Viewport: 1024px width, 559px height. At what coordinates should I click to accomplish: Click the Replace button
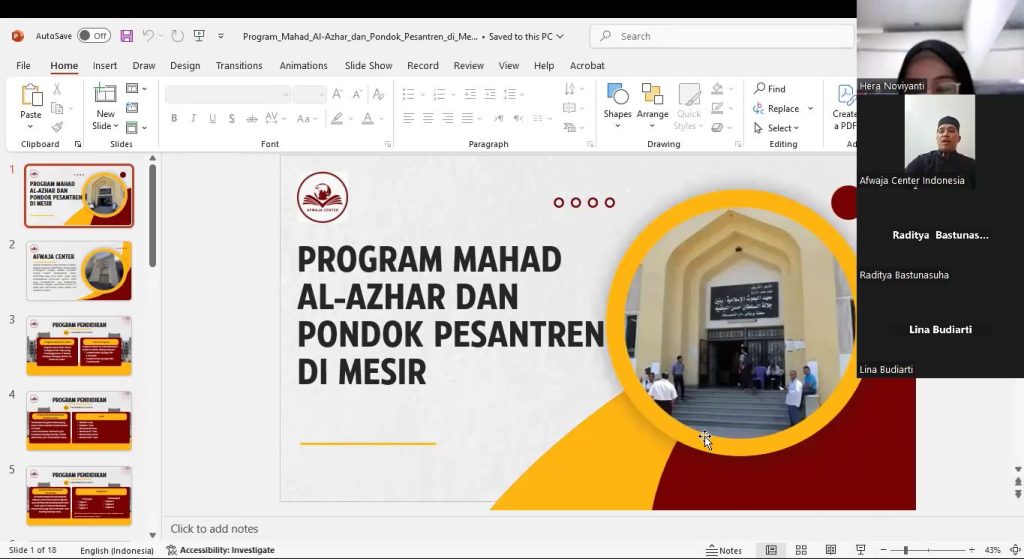776,108
